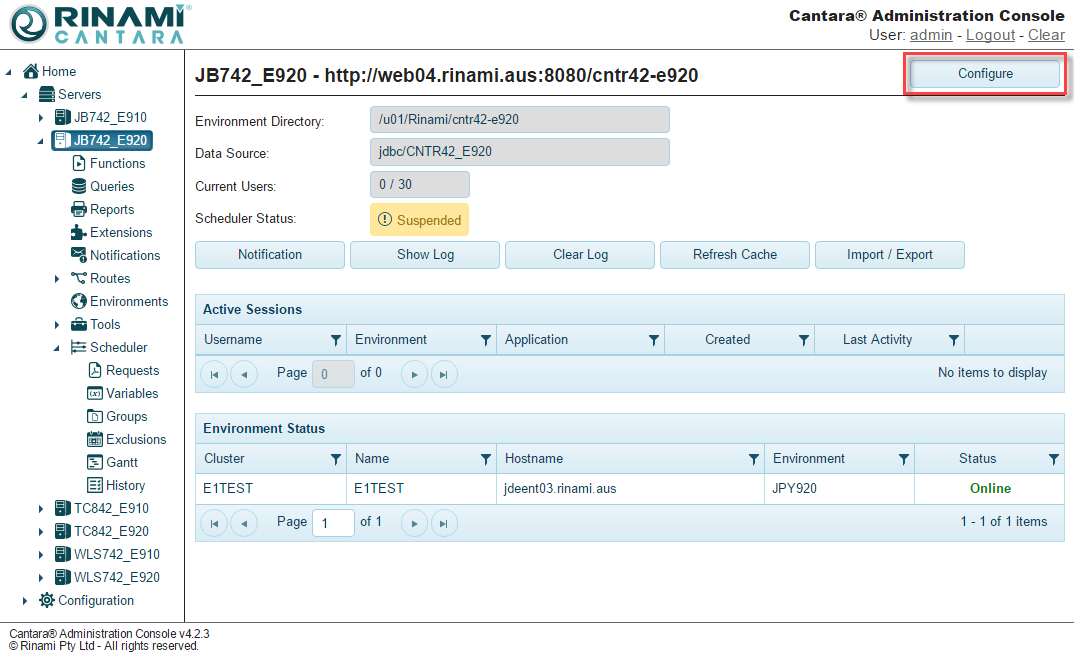Image resolution: width=1074 pixels, height=672 pixels.
Task: Click the Environments globe icon
Action: 79,301
